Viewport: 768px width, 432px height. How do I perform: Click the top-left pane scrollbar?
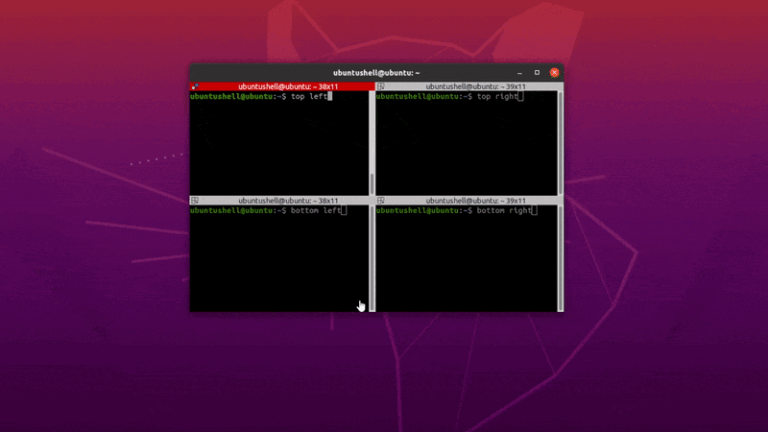point(372,140)
